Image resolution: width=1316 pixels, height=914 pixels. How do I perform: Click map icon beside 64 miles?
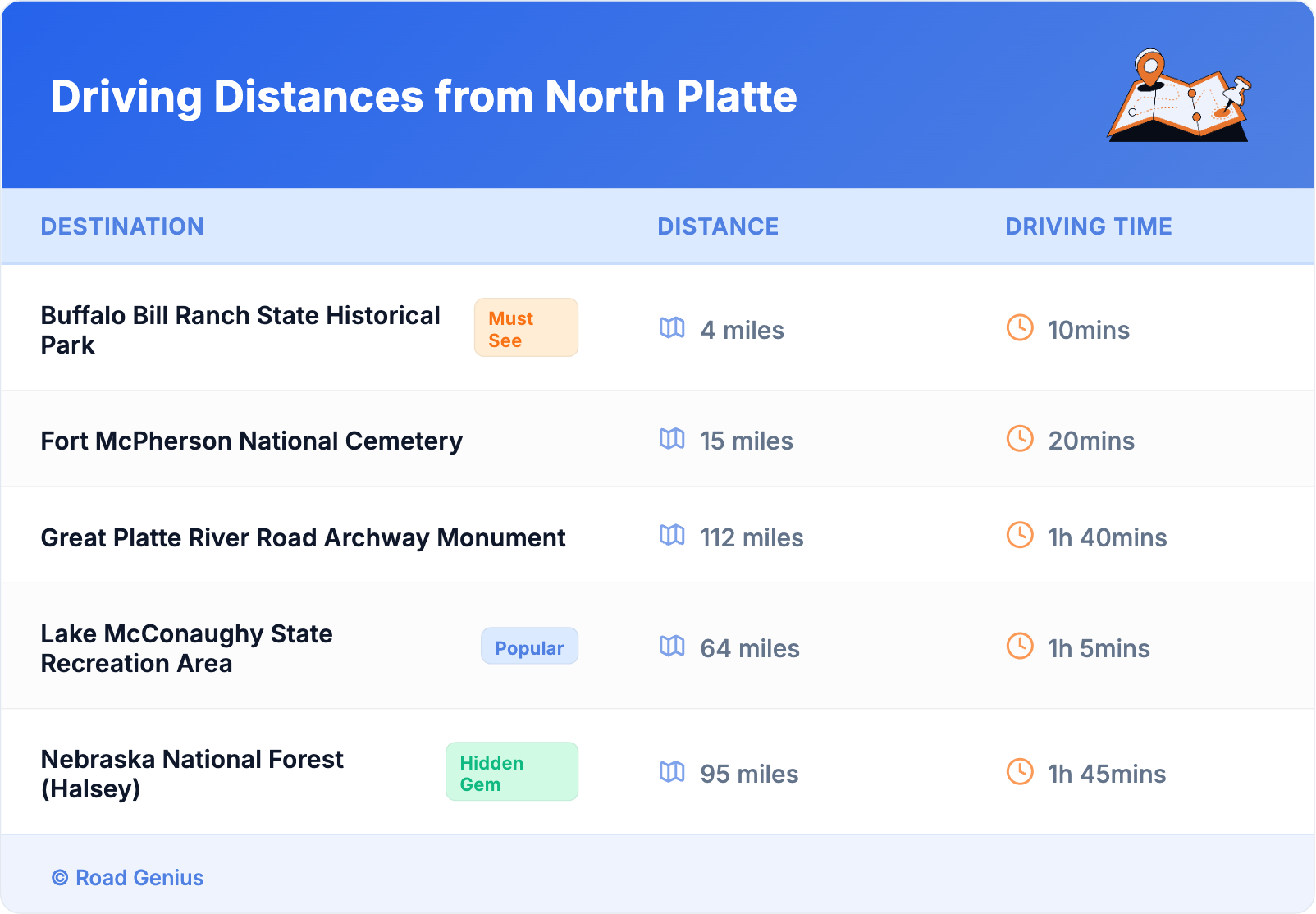pos(672,647)
